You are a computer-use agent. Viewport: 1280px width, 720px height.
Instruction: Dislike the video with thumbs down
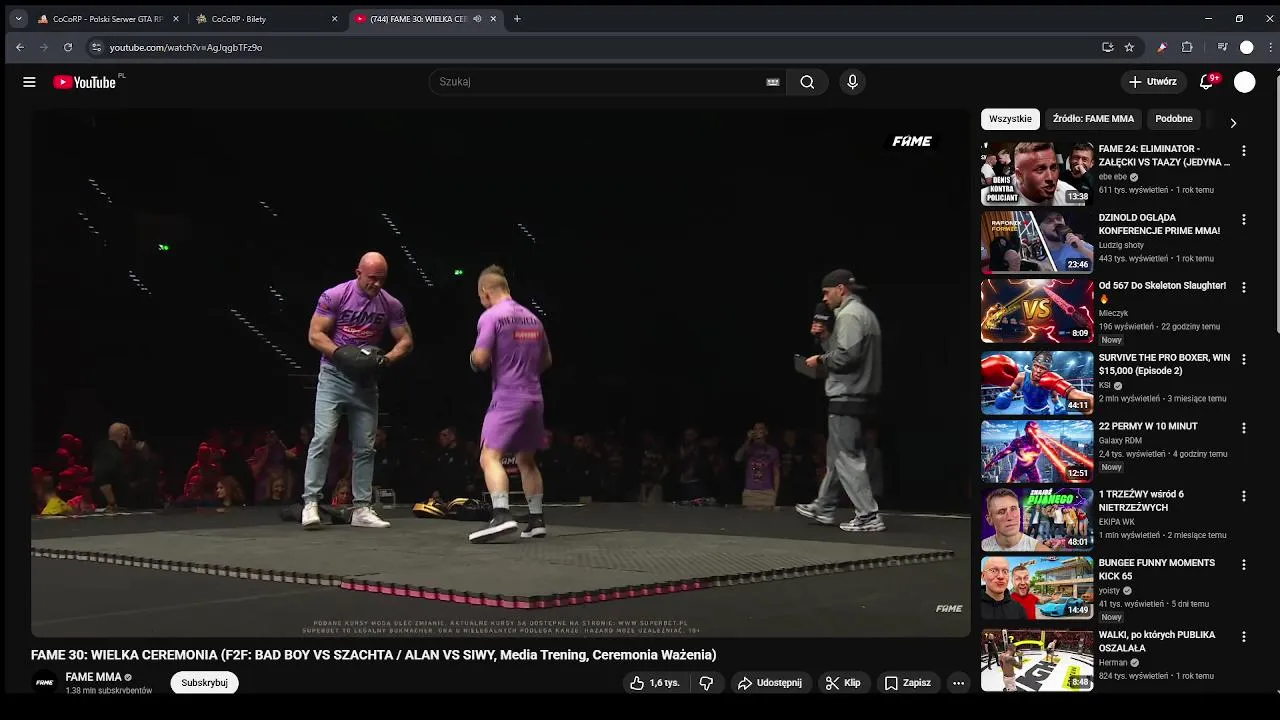[x=706, y=683]
